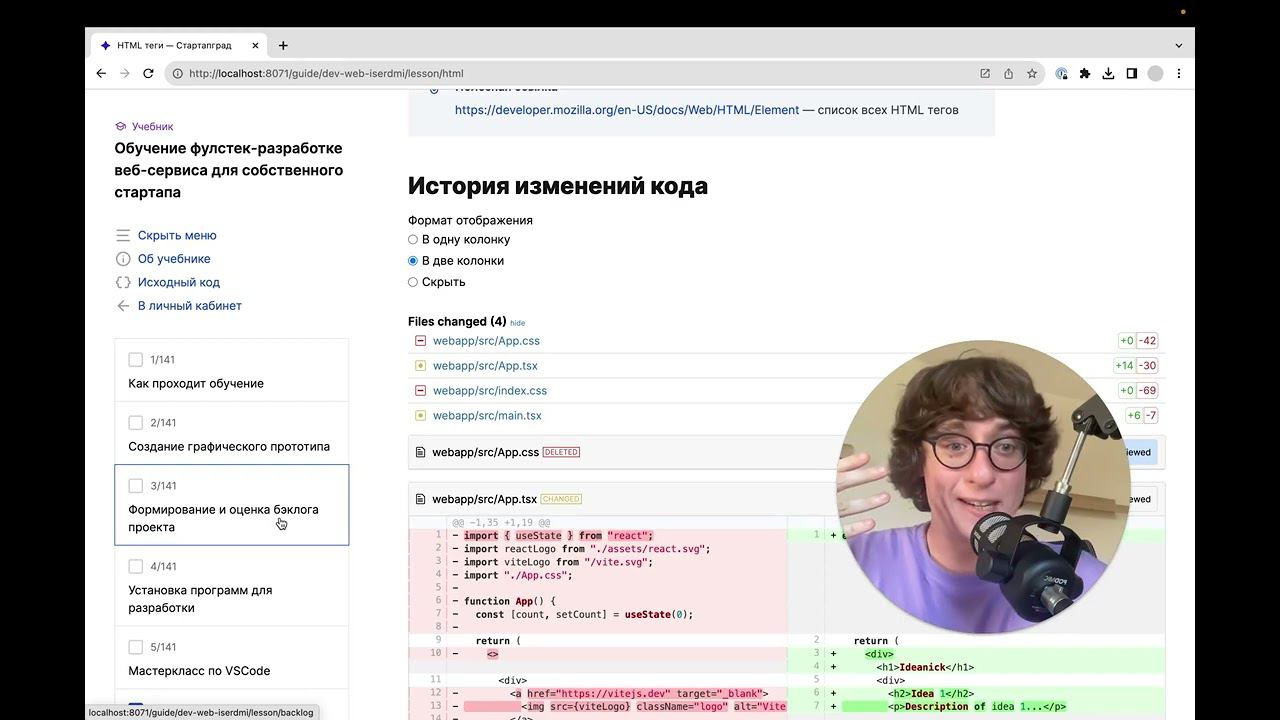
Task: Select the HTML теги — Стартапград tab
Action: click(x=178, y=45)
